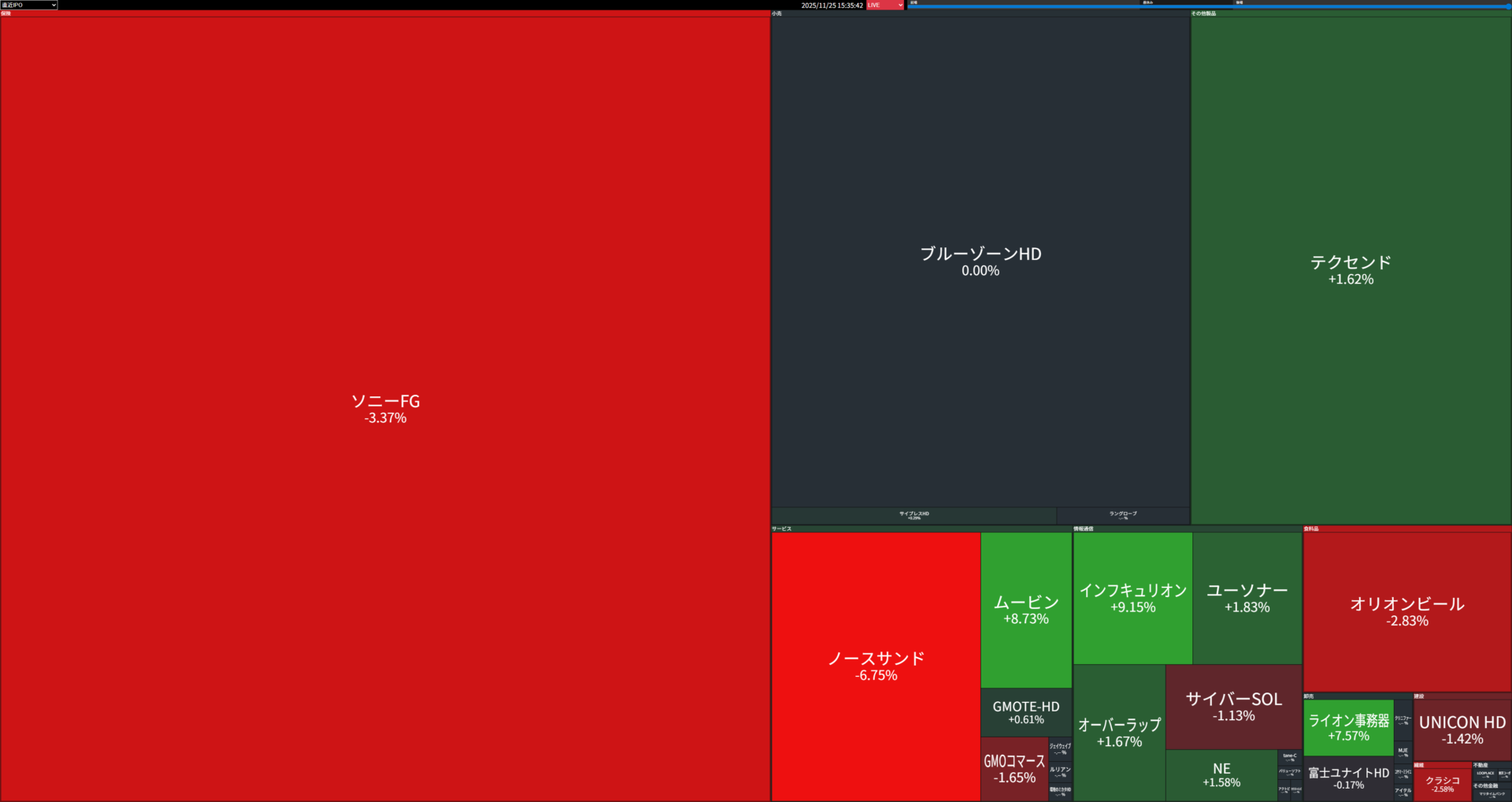Open the ムービン tile
1512x802 pixels.
click(1026, 610)
